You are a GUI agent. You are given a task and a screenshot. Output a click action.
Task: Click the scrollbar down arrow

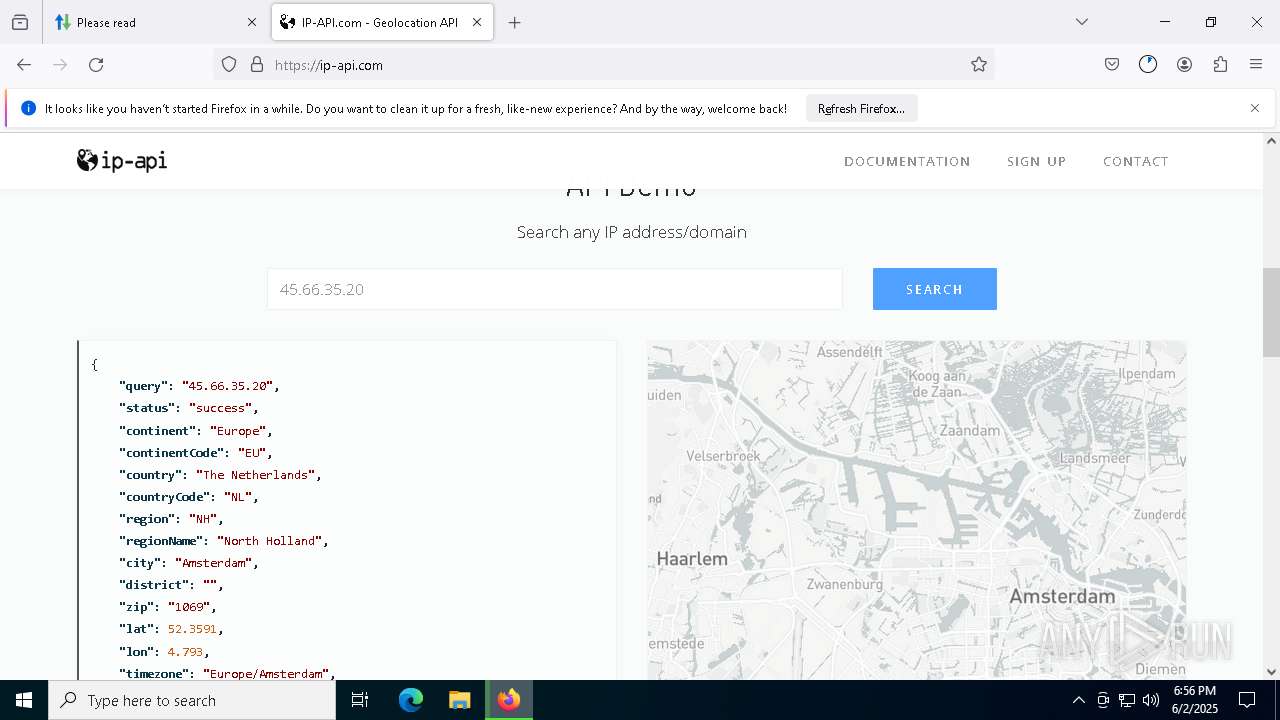pos(1271,671)
